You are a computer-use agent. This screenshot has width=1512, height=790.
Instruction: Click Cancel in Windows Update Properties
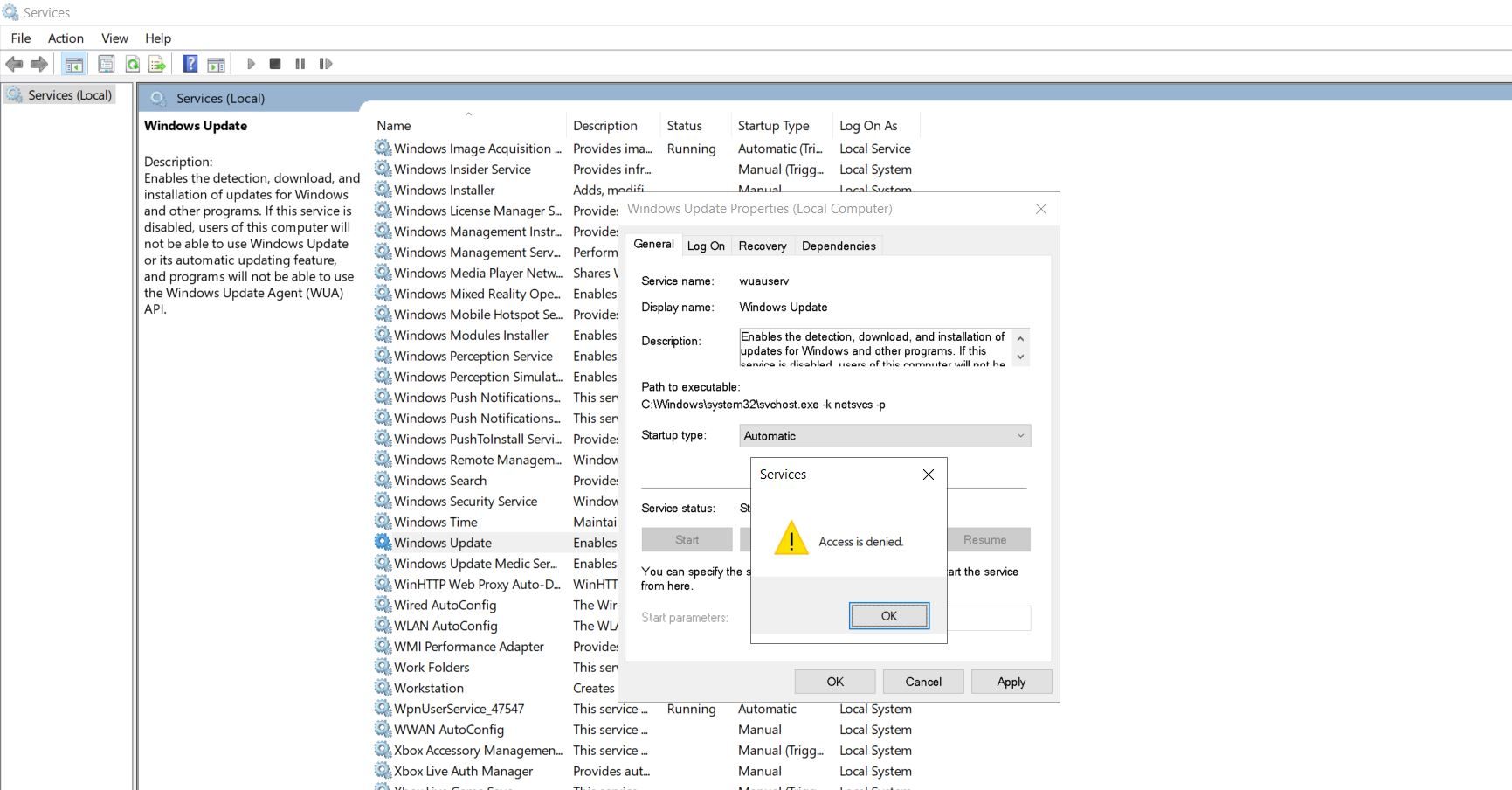point(923,682)
